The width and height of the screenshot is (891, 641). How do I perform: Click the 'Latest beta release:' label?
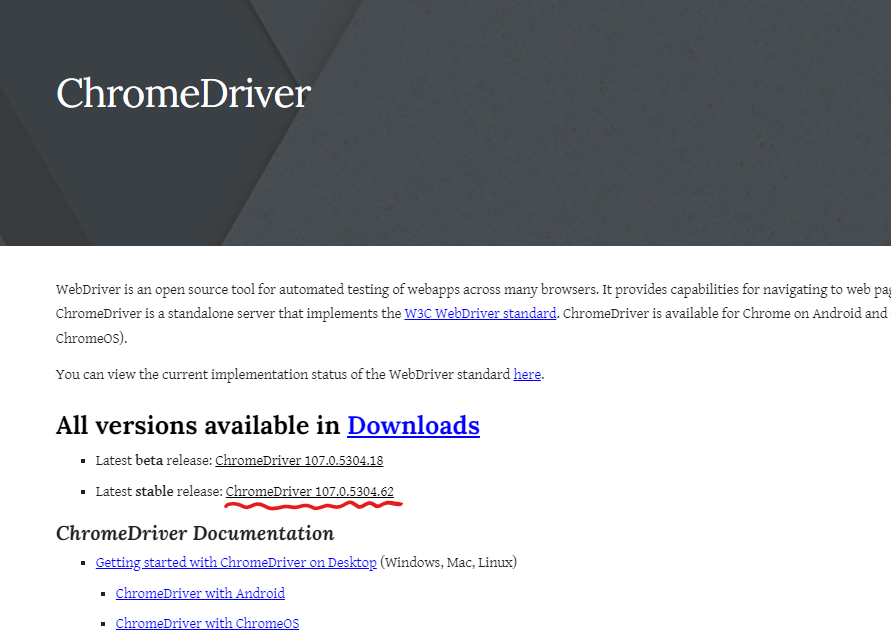154,460
